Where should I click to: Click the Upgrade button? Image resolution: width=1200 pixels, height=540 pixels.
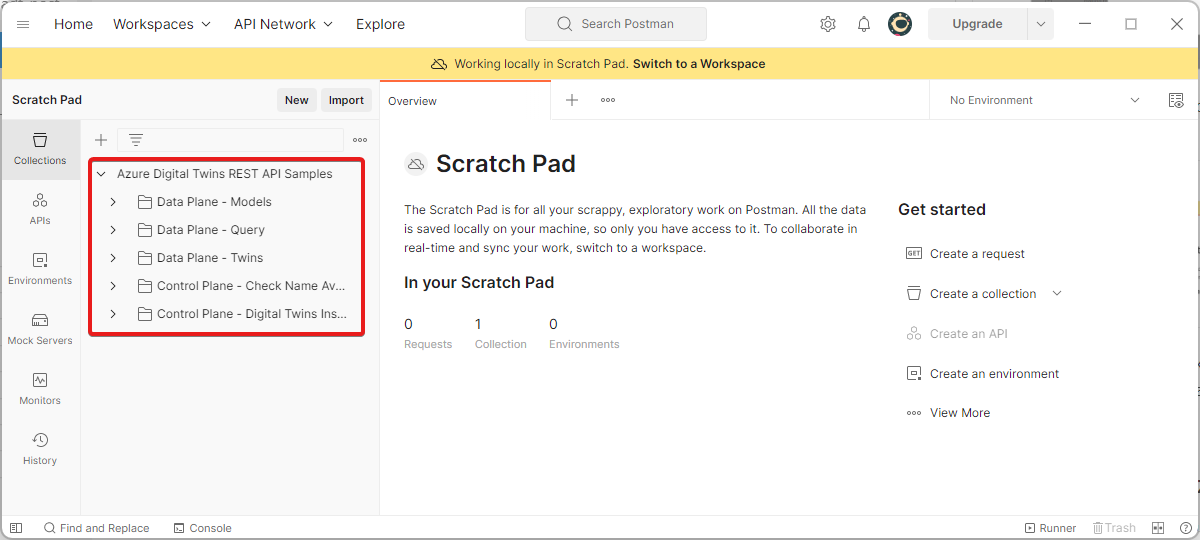tap(978, 24)
